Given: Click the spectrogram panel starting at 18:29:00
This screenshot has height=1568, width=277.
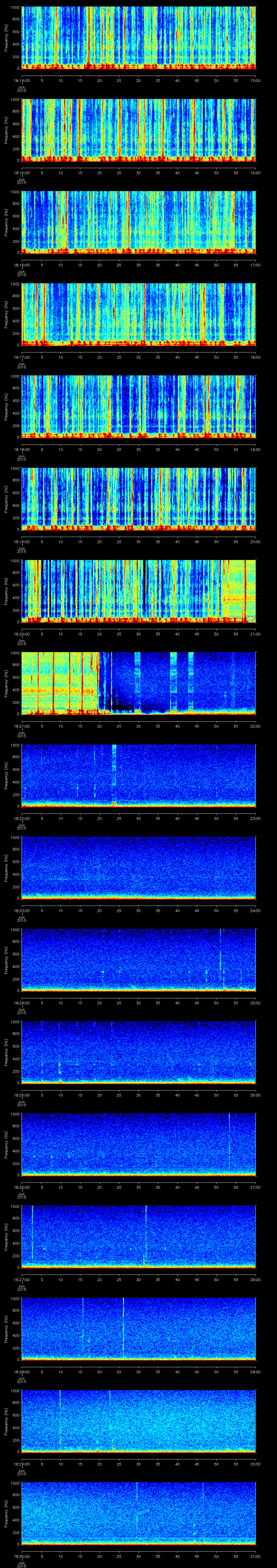Looking at the screenshot, I should coord(139,1421).
